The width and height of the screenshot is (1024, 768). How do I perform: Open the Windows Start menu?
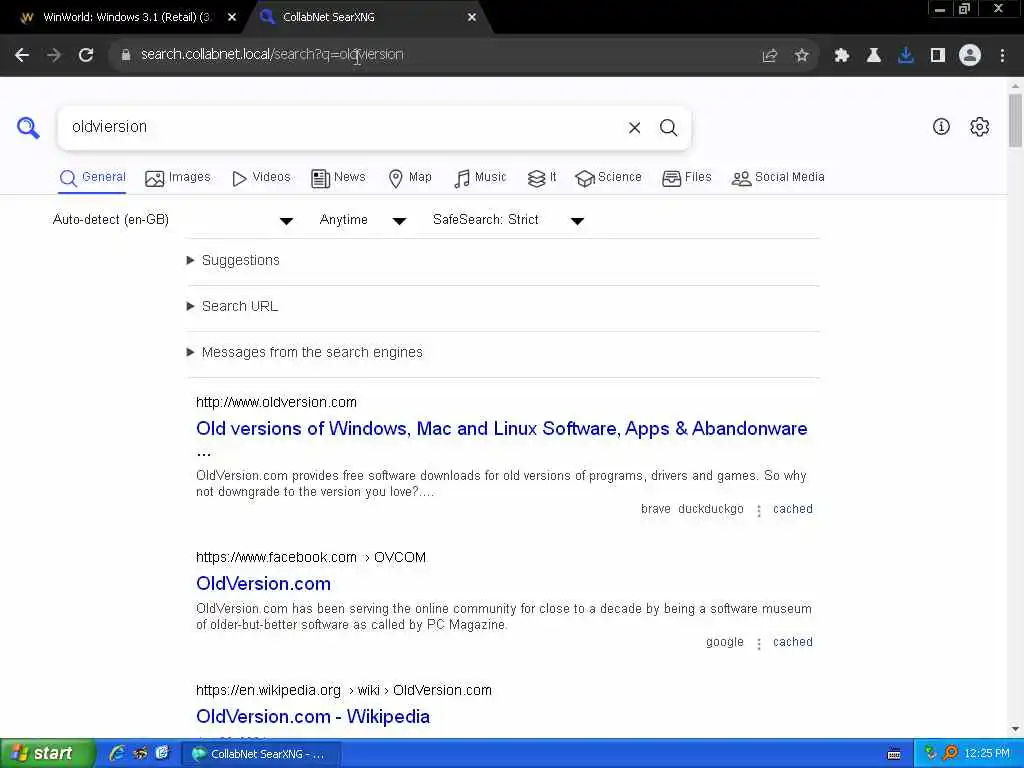click(x=47, y=754)
